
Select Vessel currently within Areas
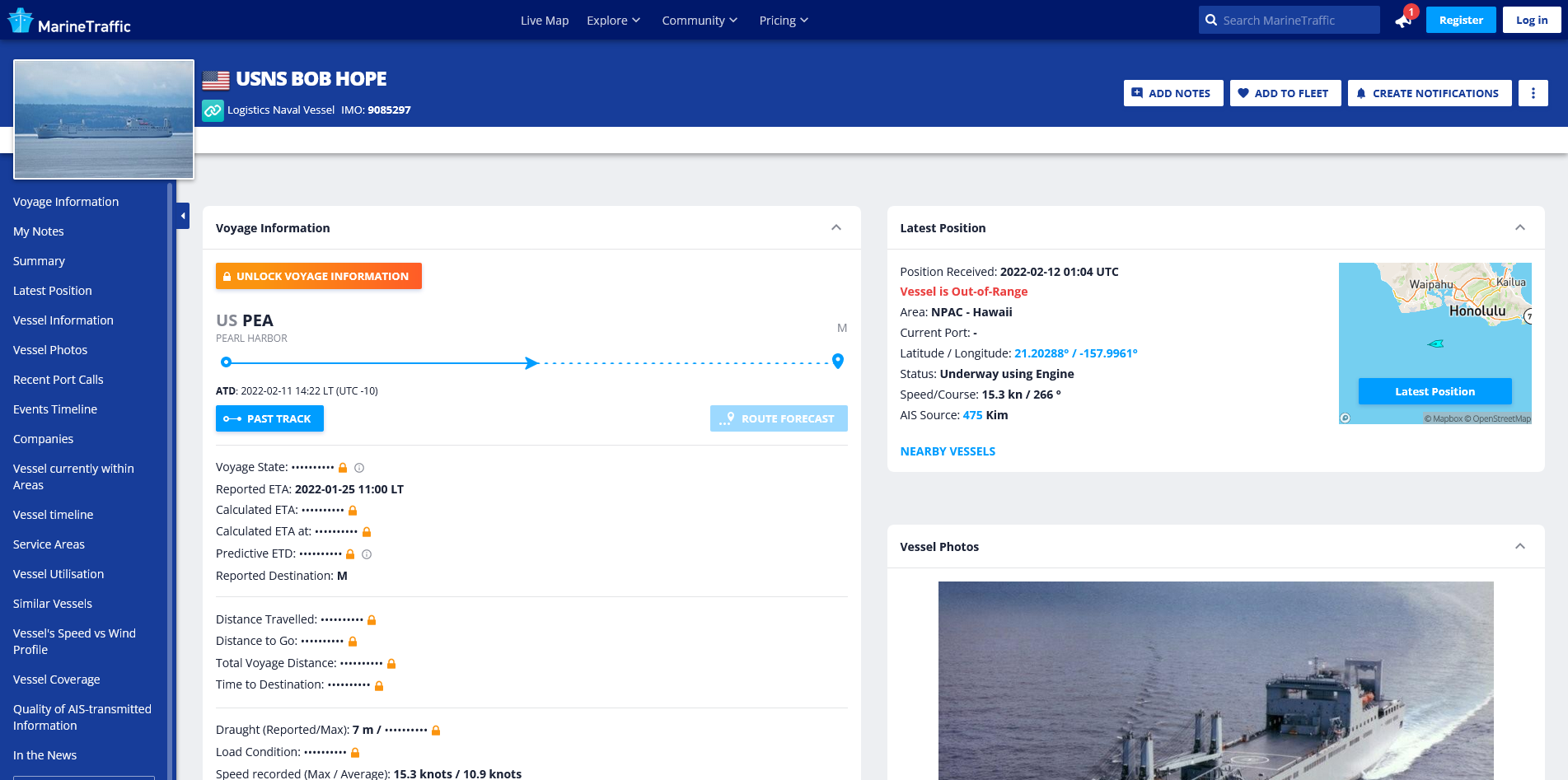coord(73,477)
